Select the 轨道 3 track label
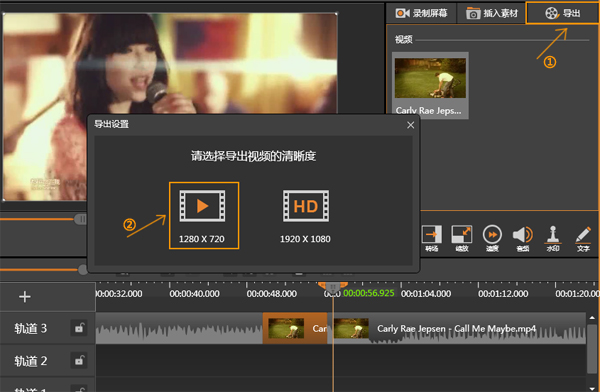The height and width of the screenshot is (392, 600). click(x=31, y=328)
